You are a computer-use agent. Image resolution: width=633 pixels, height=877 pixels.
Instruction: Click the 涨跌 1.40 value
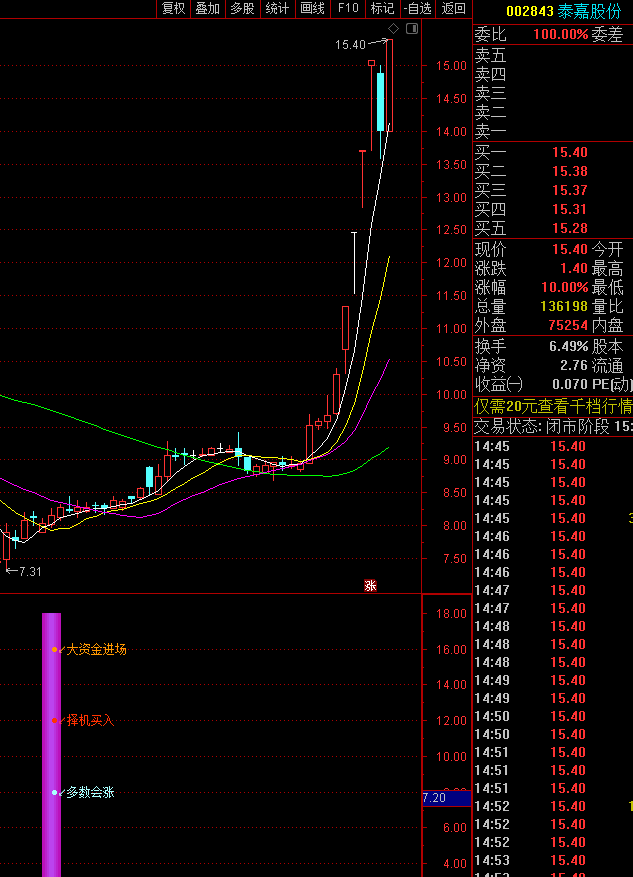(x=574, y=268)
